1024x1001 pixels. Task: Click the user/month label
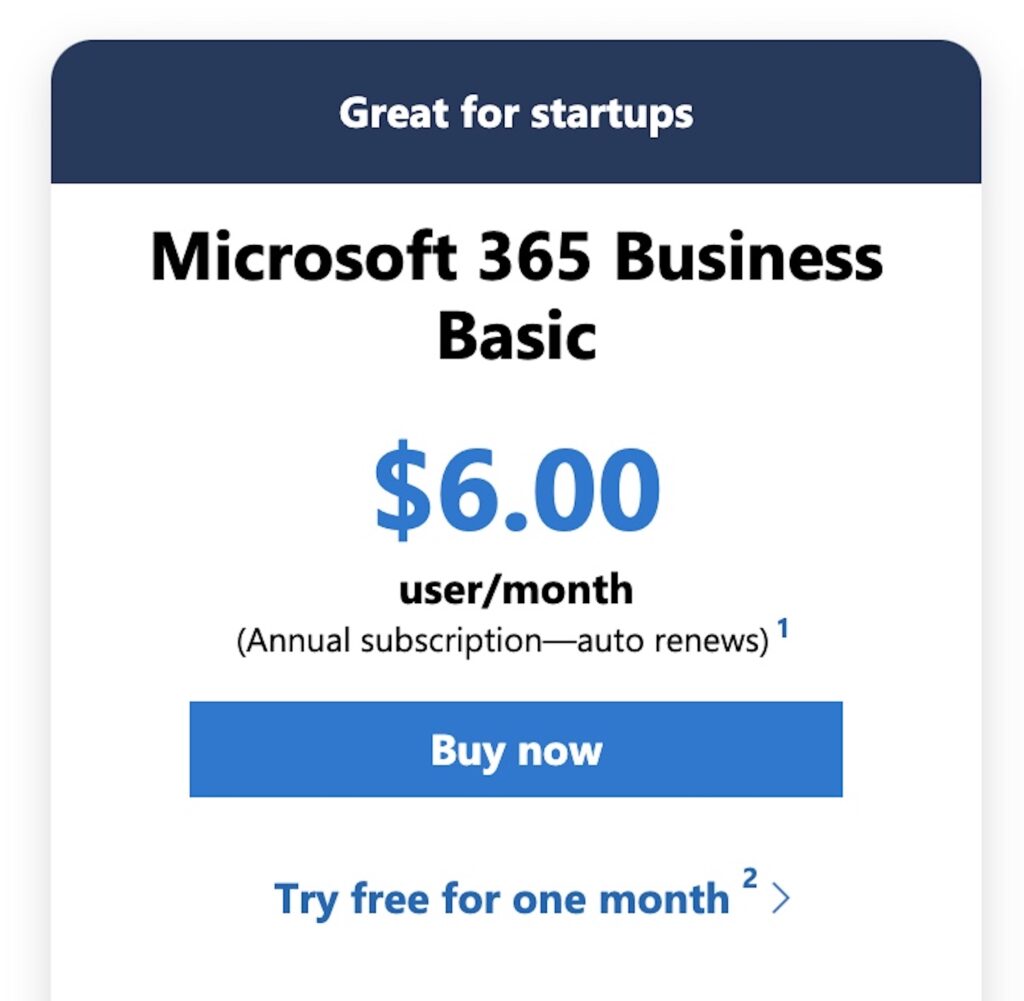[x=516, y=589]
